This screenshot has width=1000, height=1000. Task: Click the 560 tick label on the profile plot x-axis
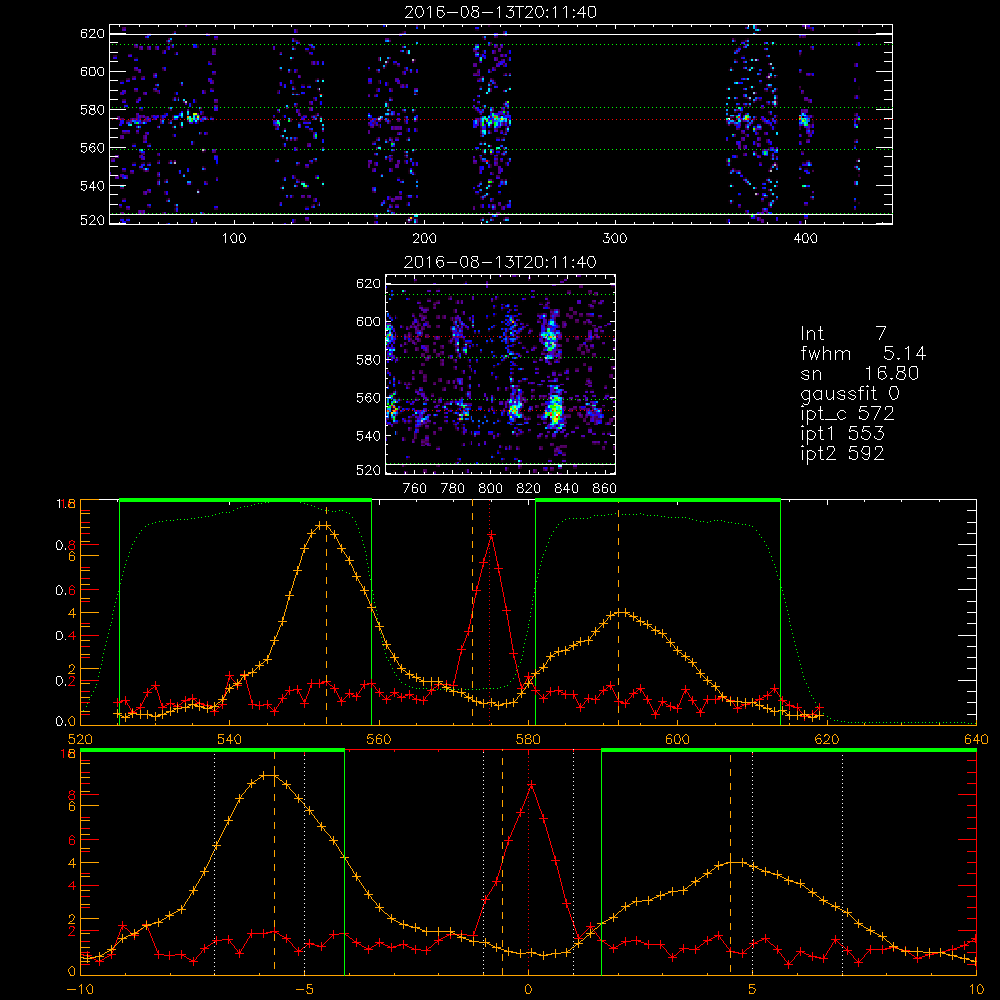[x=379, y=740]
